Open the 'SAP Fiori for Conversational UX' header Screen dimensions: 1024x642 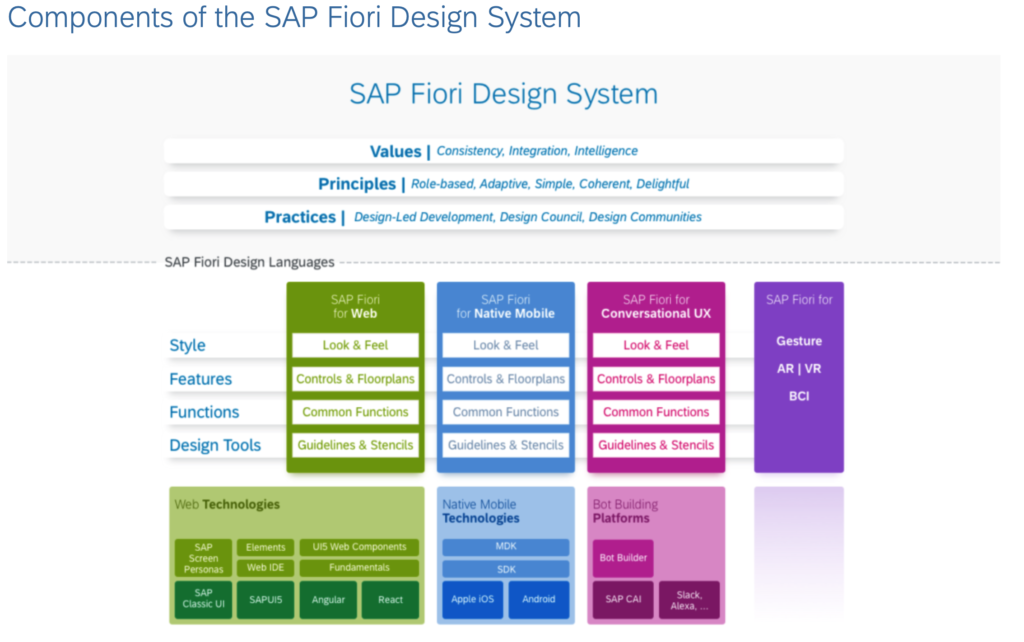(656, 306)
